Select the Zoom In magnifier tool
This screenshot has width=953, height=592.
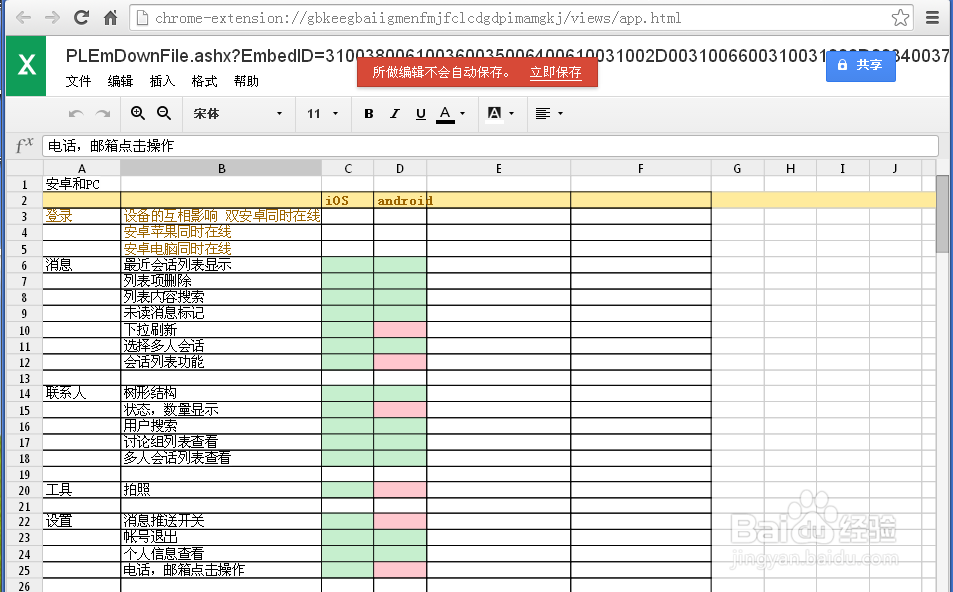(137, 113)
